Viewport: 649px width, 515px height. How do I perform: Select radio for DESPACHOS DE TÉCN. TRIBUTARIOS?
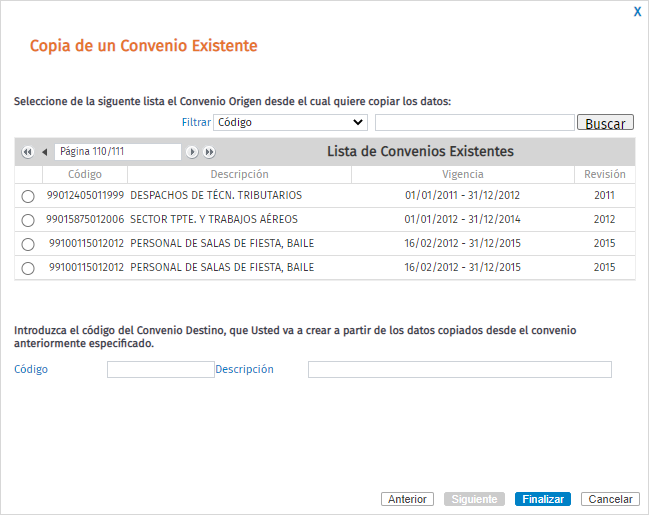[28, 196]
